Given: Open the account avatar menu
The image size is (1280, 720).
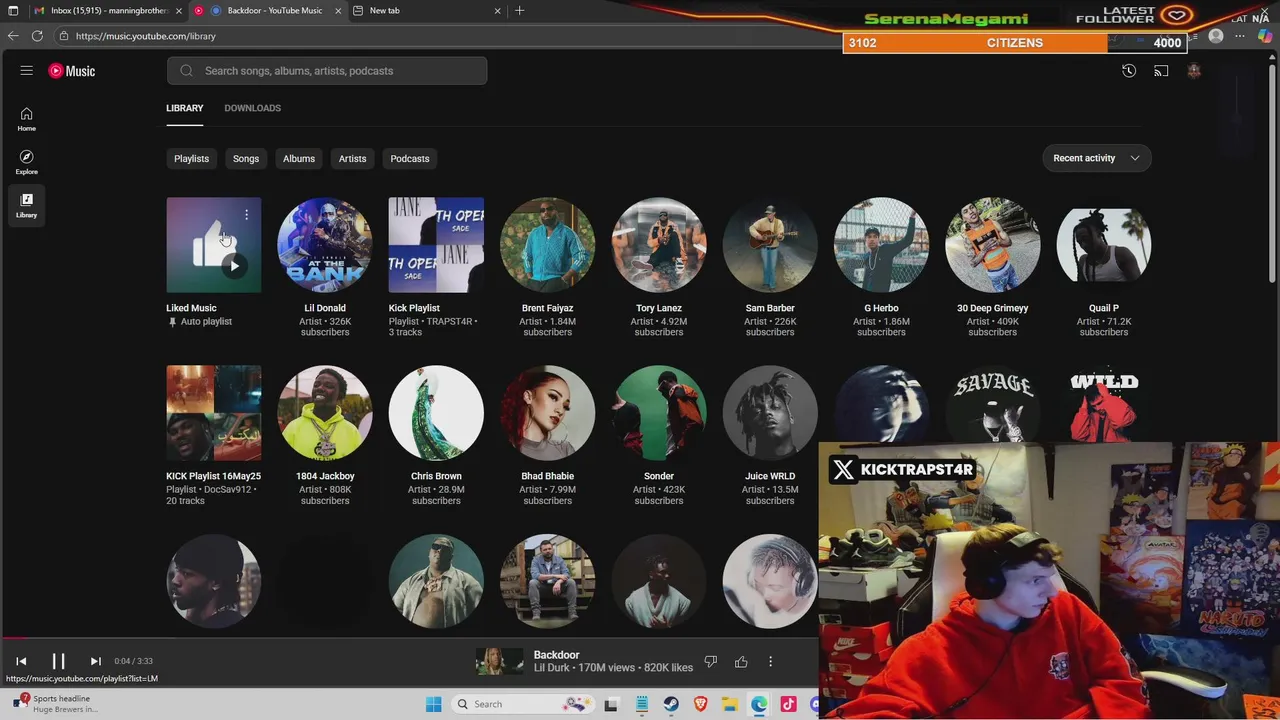Looking at the screenshot, I should (1193, 71).
